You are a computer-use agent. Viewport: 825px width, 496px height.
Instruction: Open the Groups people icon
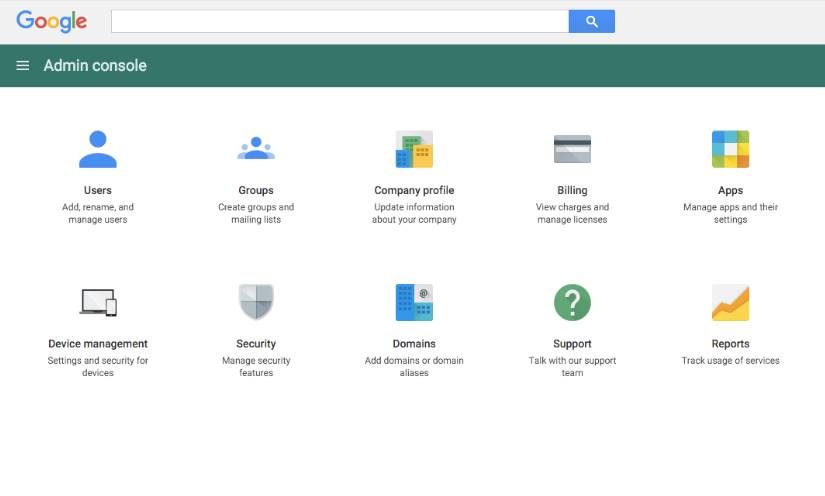(x=256, y=148)
